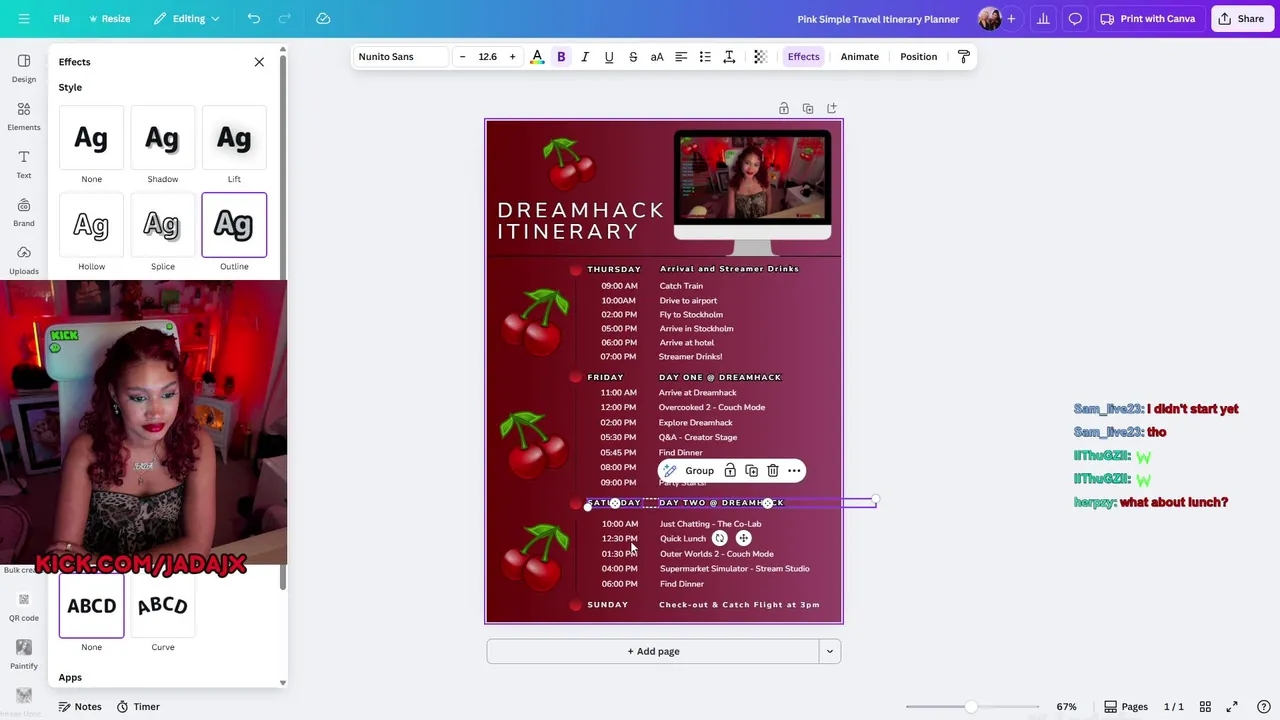Click Print with Canva
Screen dimensions: 1280x720
tap(1147, 19)
